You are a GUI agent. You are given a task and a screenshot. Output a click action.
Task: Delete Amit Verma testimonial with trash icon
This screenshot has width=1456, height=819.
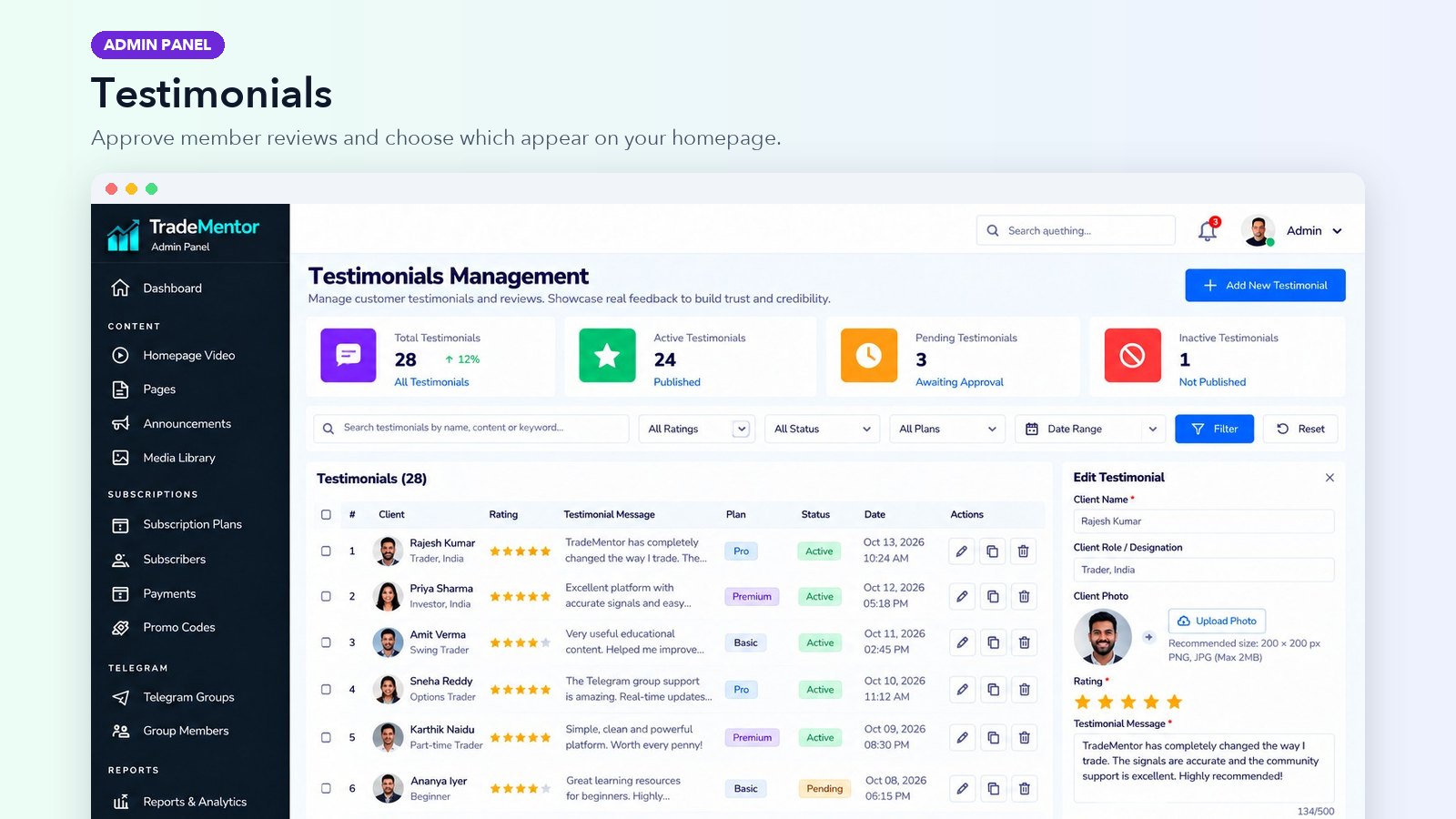click(x=1024, y=642)
